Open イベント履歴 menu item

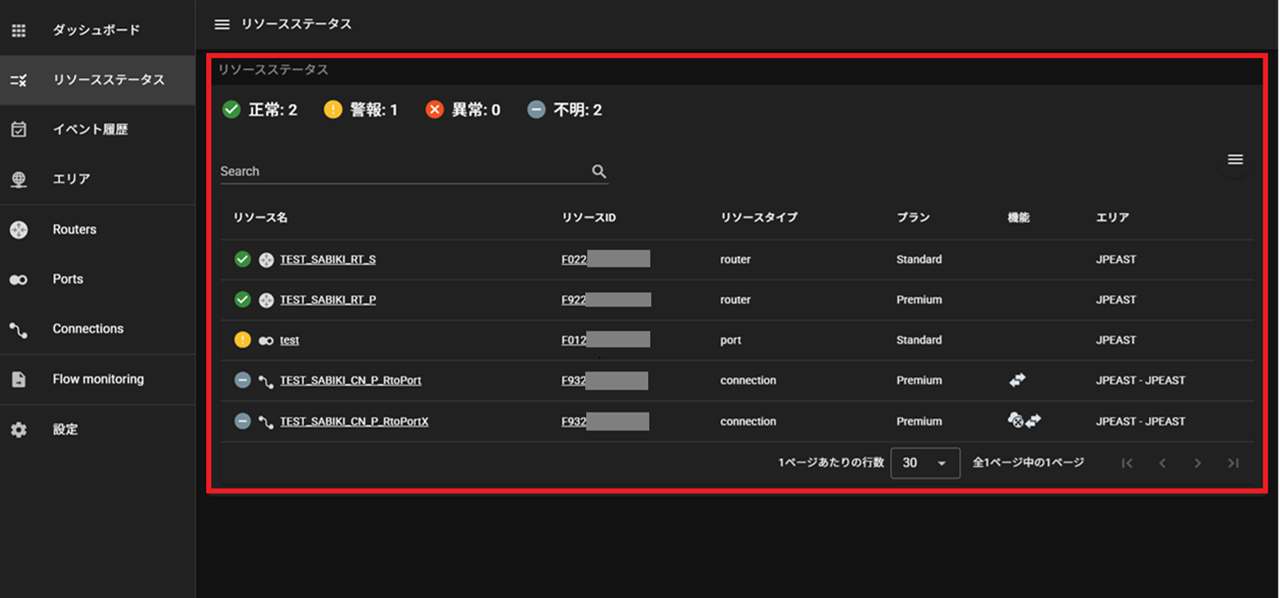click(97, 129)
